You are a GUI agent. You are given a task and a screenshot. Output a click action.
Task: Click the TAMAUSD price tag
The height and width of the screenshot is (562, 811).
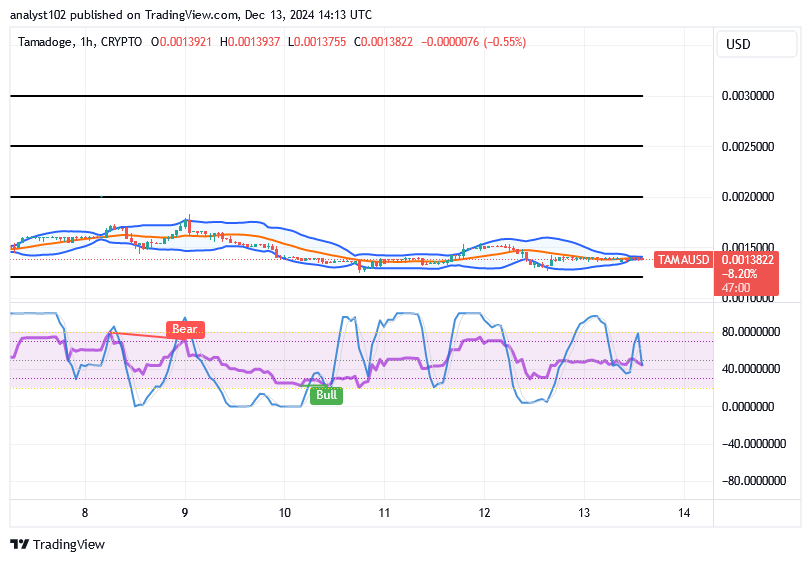683,260
